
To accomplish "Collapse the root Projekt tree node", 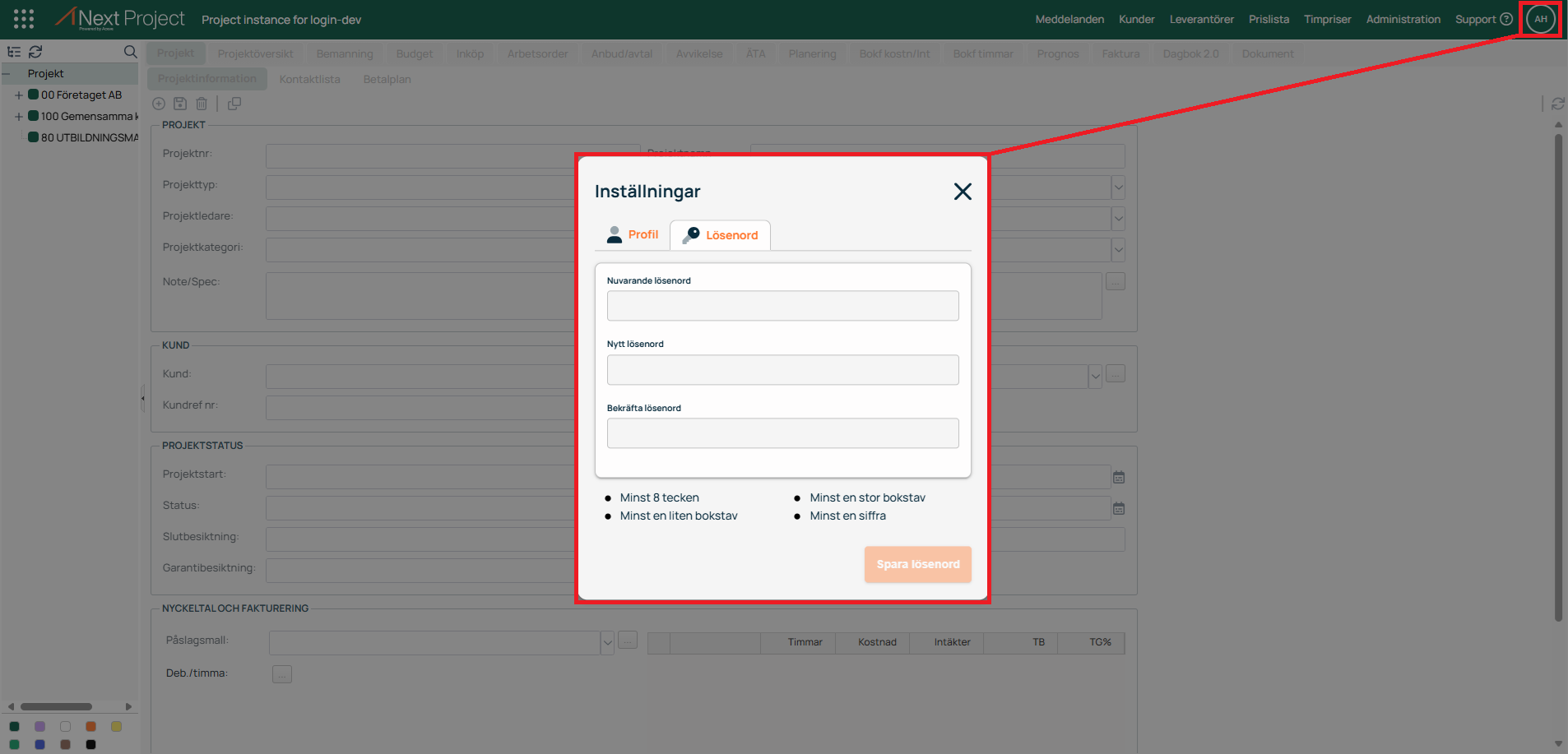I will coord(7,74).
